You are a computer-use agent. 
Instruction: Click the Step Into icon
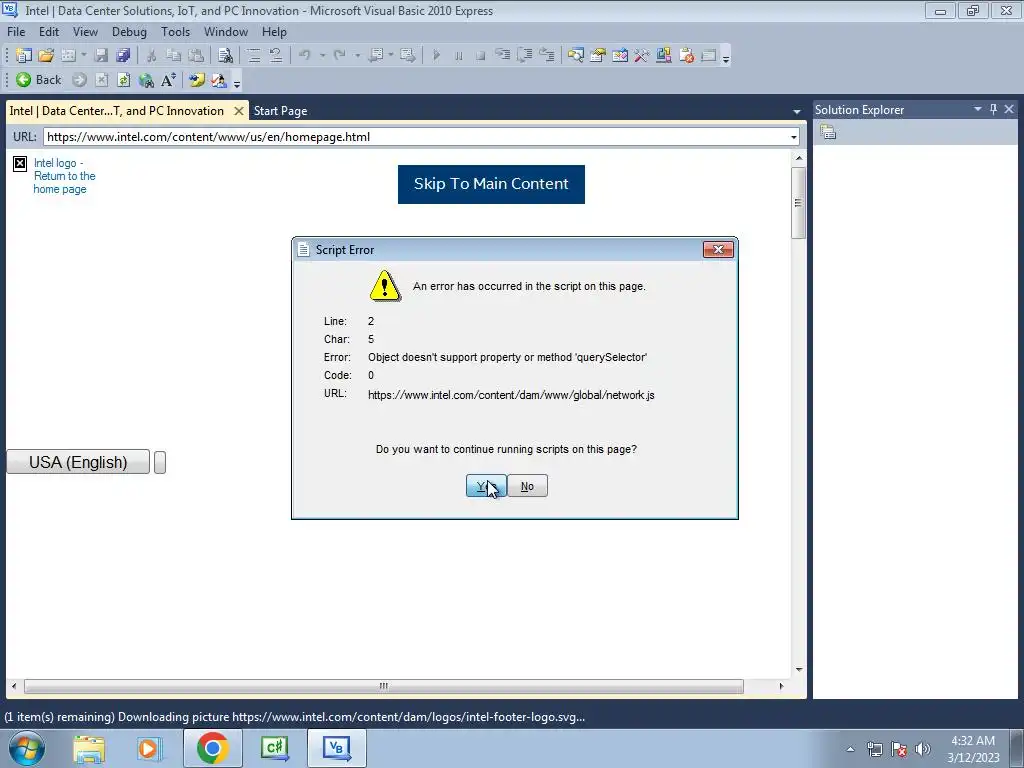pyautogui.click(x=502, y=56)
